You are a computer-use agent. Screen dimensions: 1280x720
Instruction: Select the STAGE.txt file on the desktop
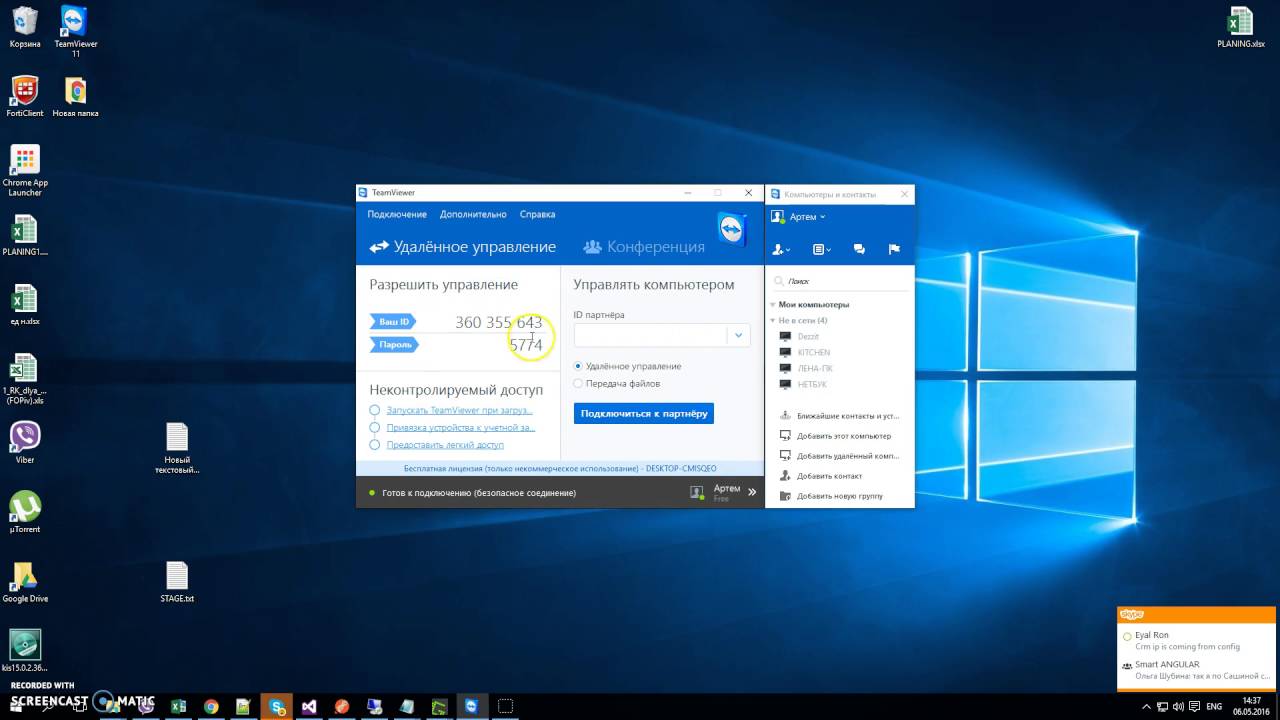[177, 582]
